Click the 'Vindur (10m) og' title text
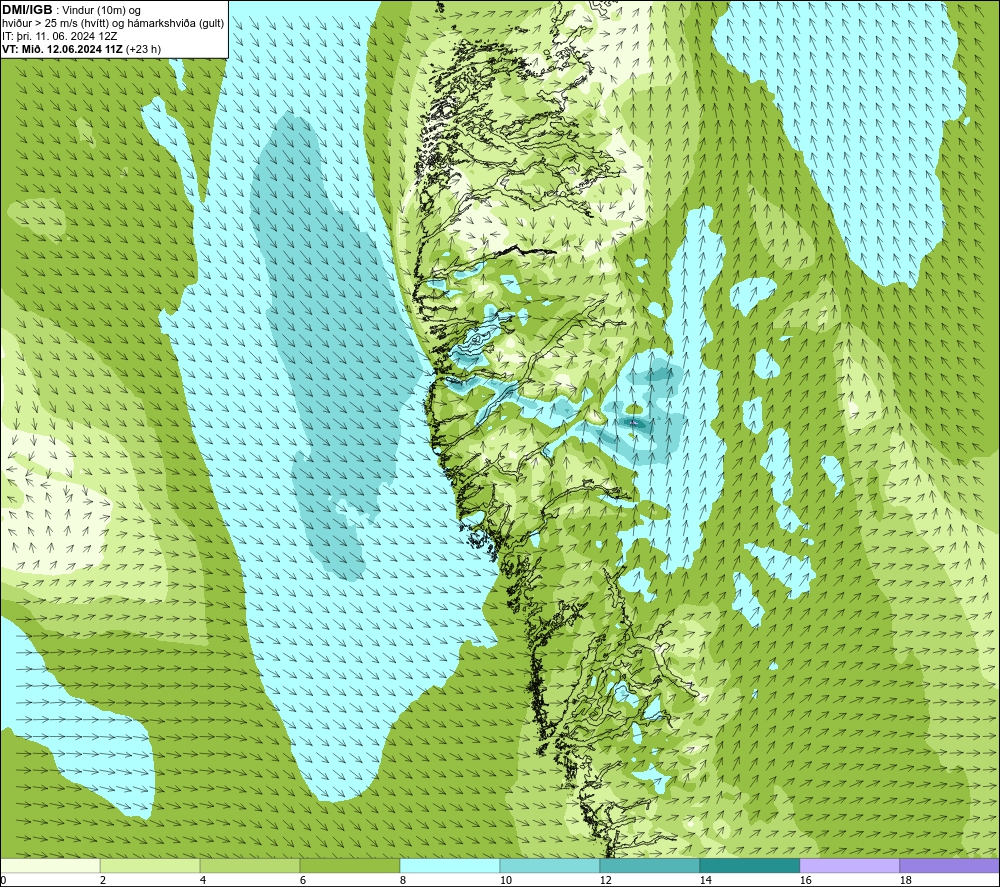 (102, 11)
